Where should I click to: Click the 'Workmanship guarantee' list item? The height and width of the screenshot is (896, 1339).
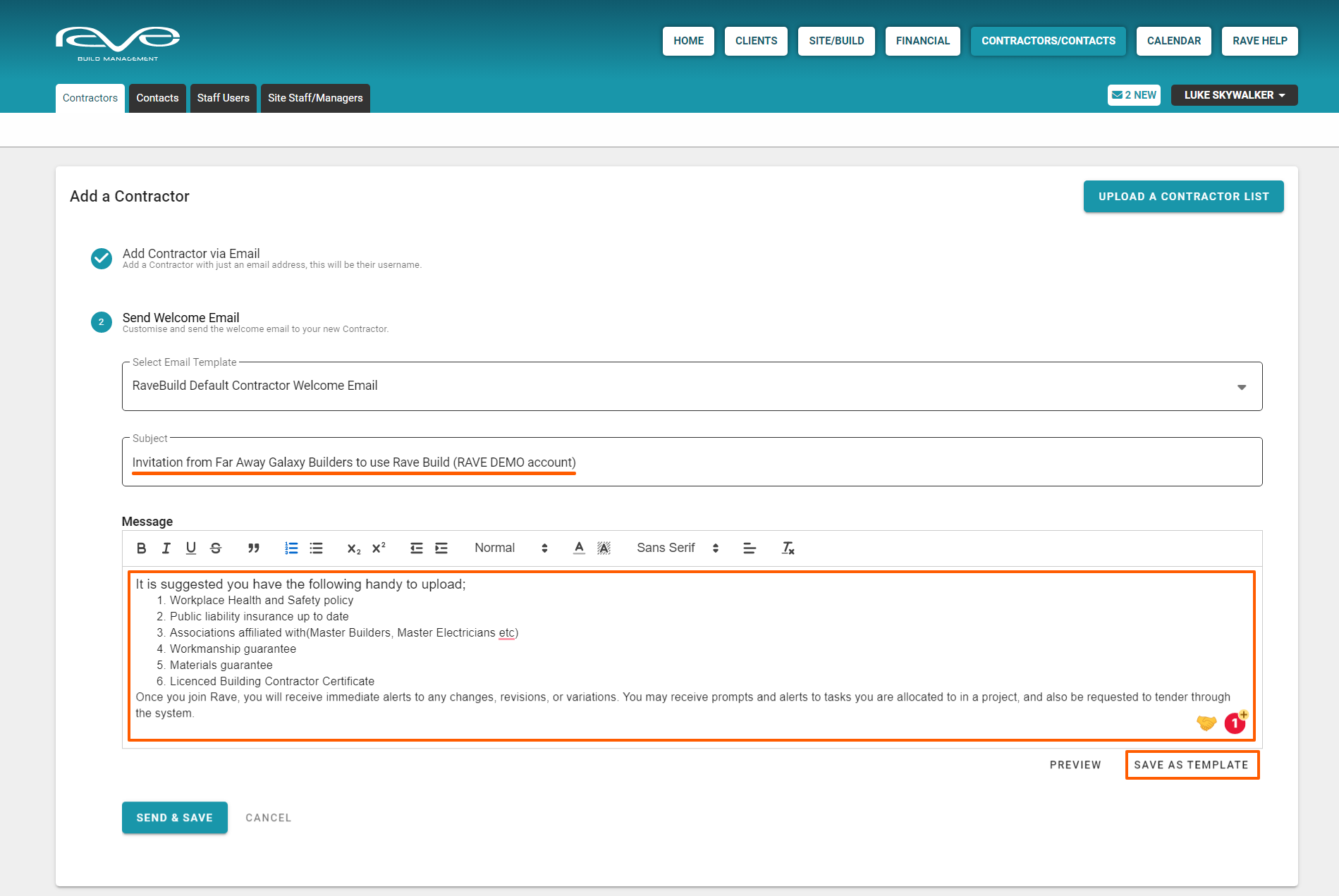(x=233, y=649)
